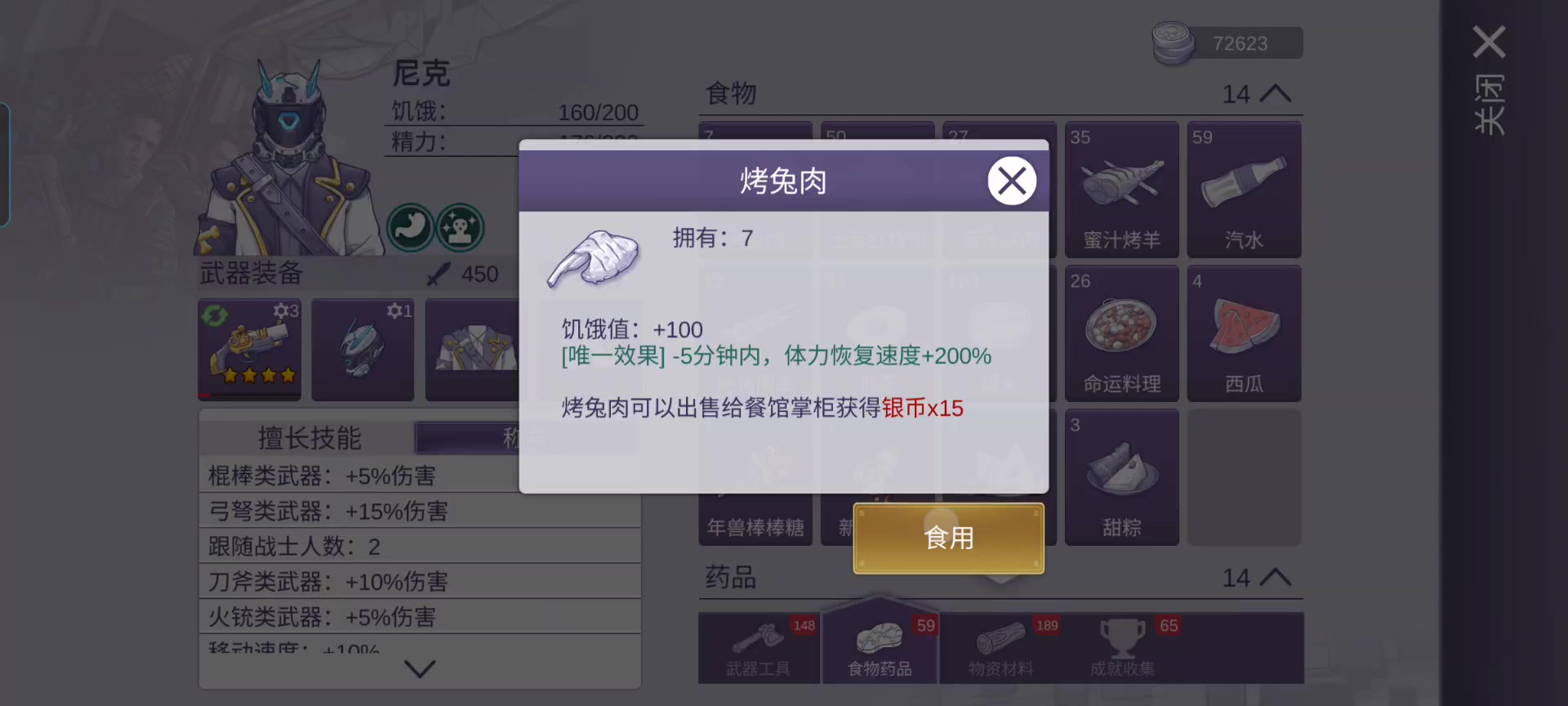Click the stomach status buff icon
This screenshot has height=706, width=1568.
410,227
